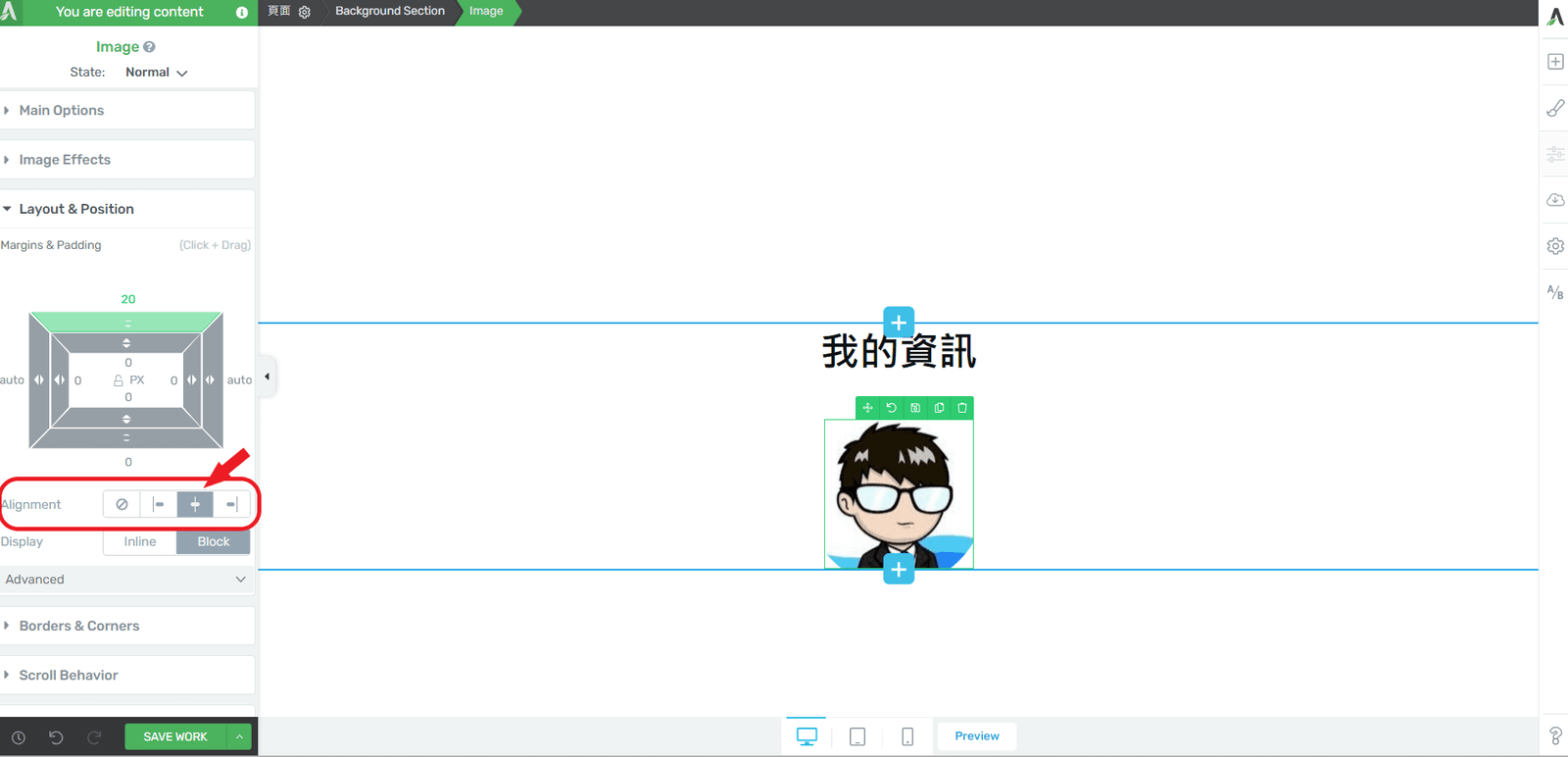Click the brush icon in the right sidebar
The image size is (1568, 757).
(x=1555, y=108)
